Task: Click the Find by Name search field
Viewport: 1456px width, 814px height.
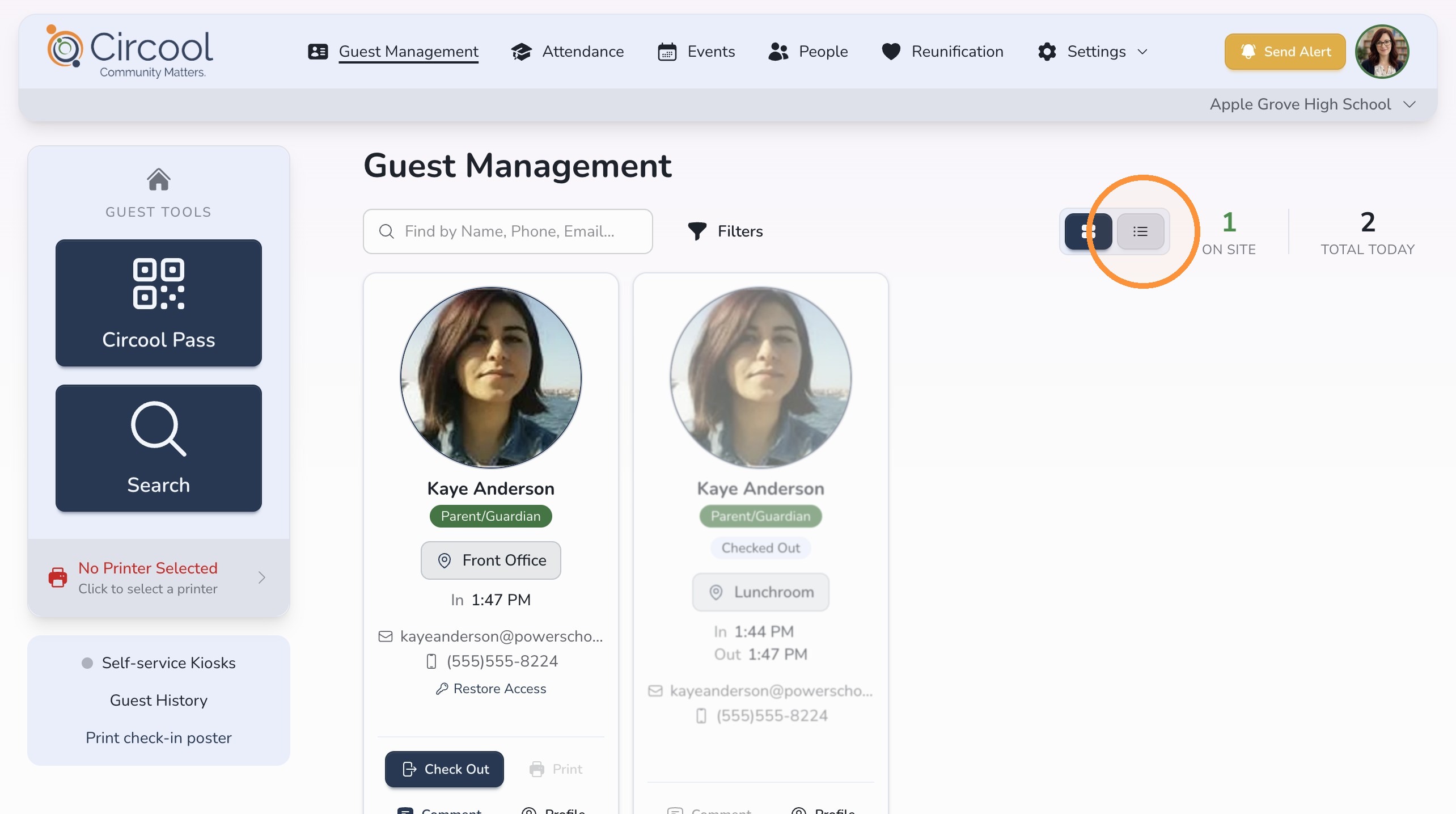Action: [x=508, y=231]
